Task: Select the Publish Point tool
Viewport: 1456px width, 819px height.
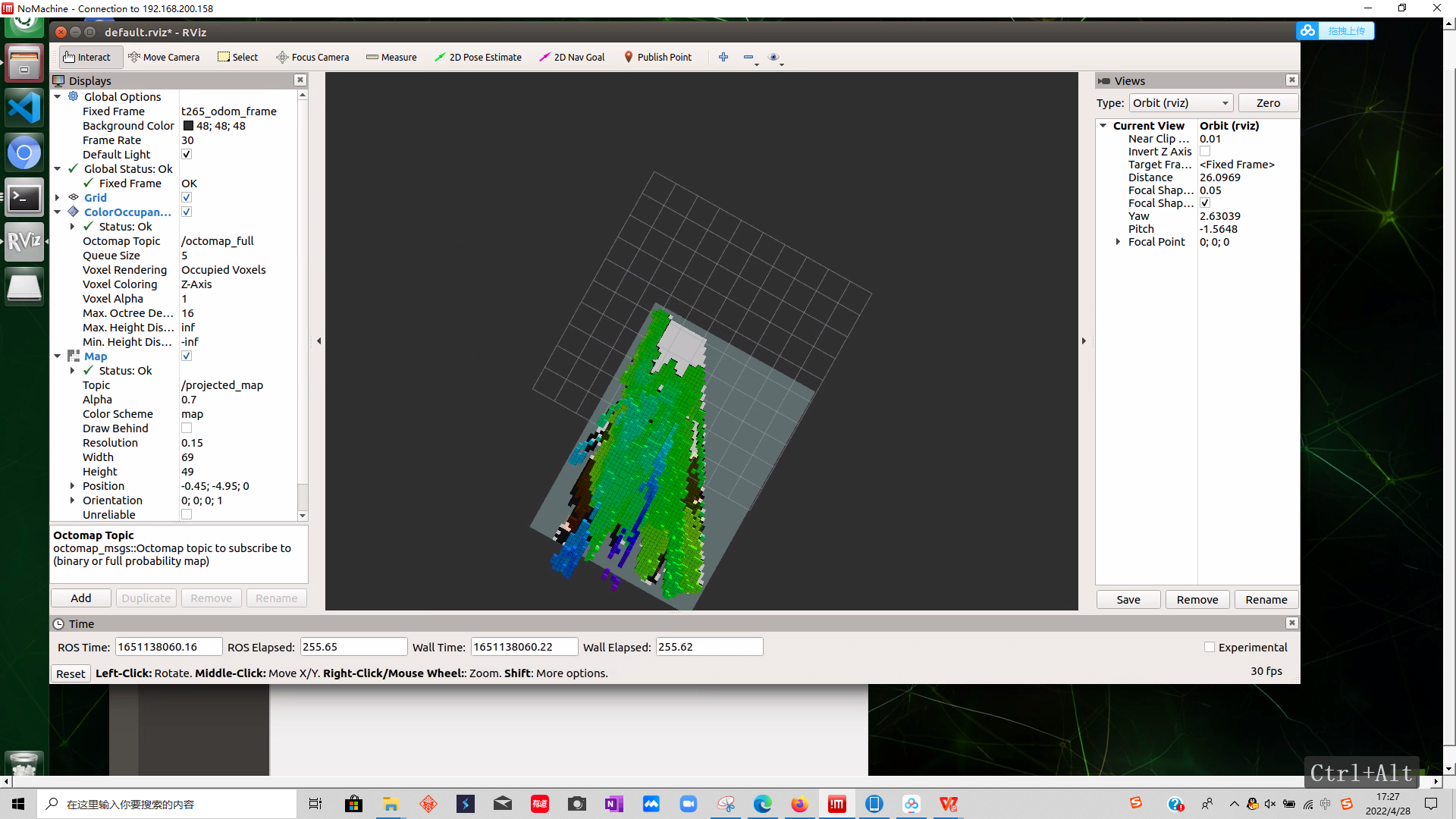Action: tap(657, 57)
